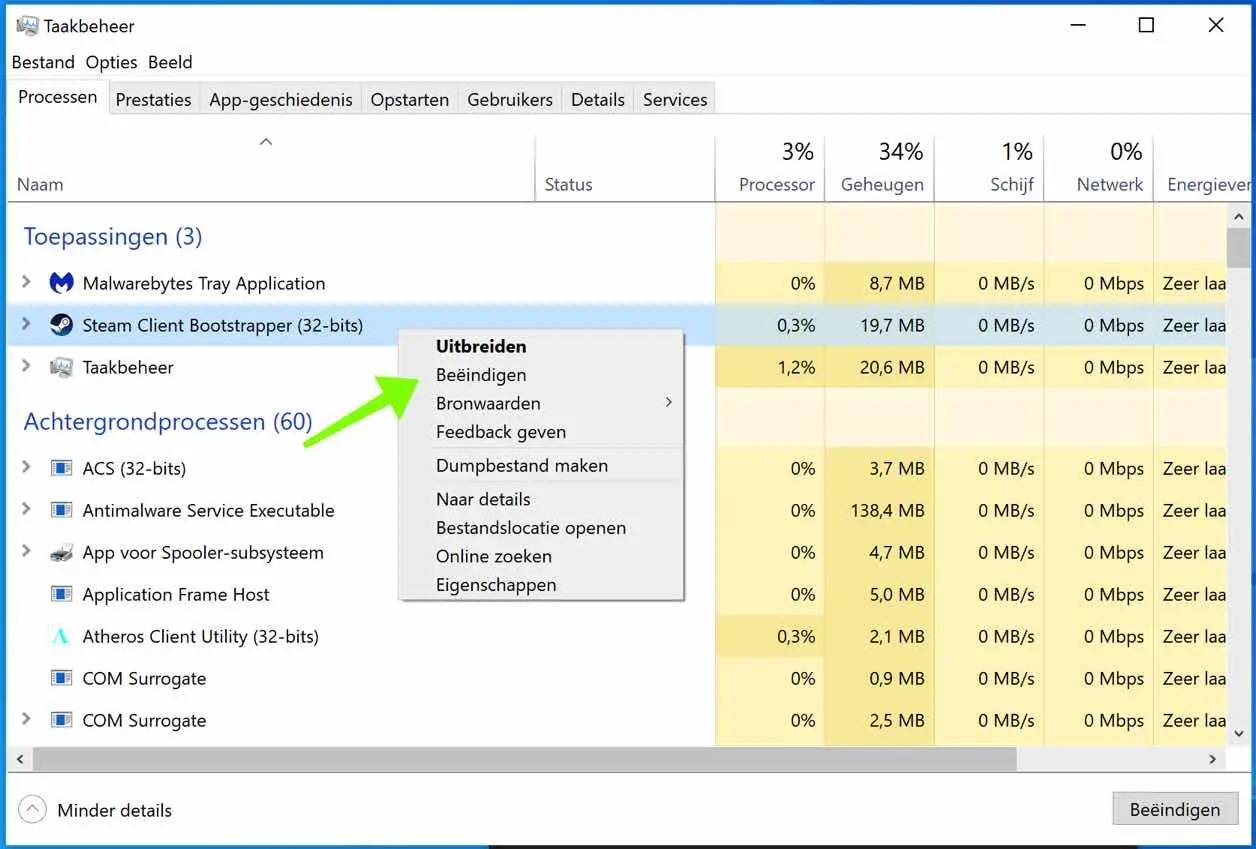This screenshot has height=849, width=1256.
Task: Click the ACS (32-bits) process icon
Action: tap(61, 468)
